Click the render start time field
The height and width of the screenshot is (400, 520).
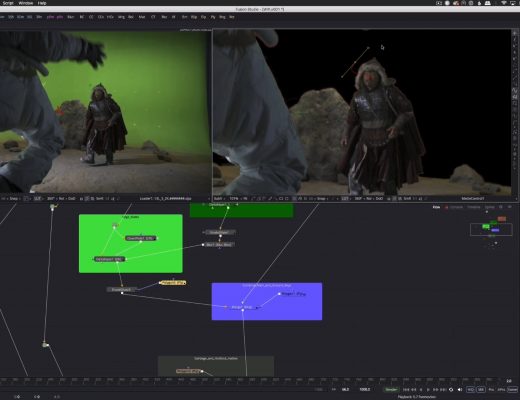coord(346,389)
